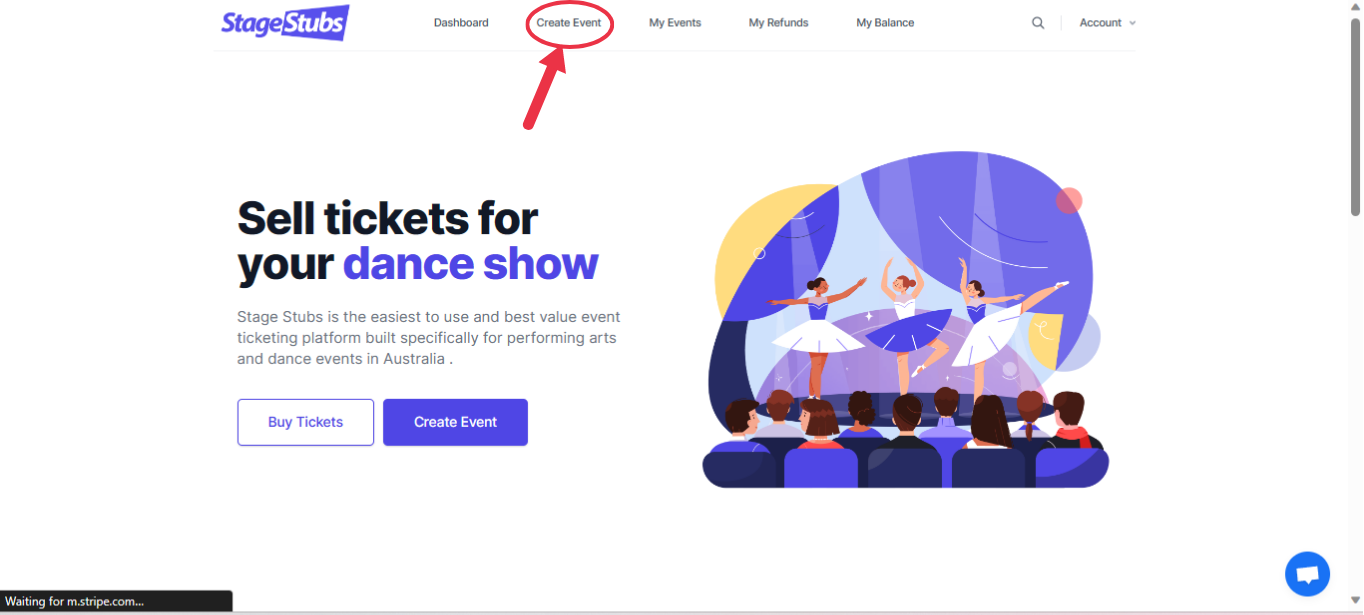
Task: Click the Account chevron arrow
Action: coord(1132,23)
